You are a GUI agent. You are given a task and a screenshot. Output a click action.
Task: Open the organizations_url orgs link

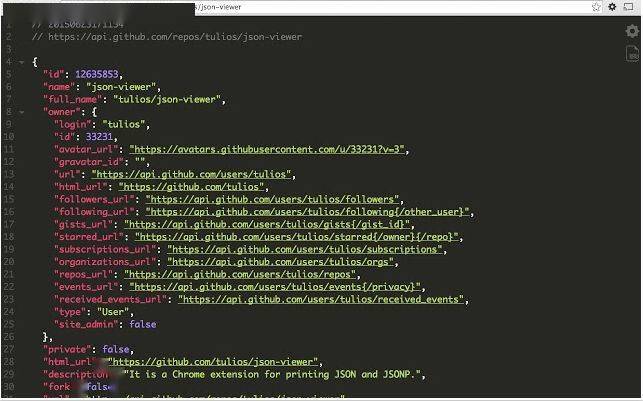tap(282, 262)
